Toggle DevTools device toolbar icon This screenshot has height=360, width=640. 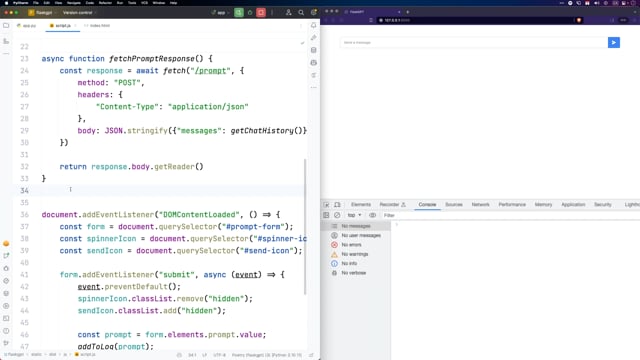pyautogui.click(x=337, y=204)
